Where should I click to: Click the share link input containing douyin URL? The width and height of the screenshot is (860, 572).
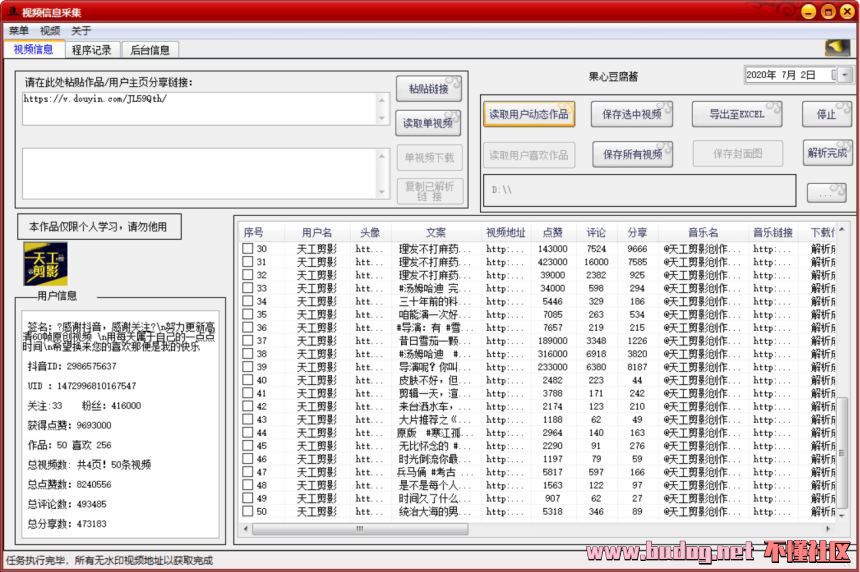[200, 109]
